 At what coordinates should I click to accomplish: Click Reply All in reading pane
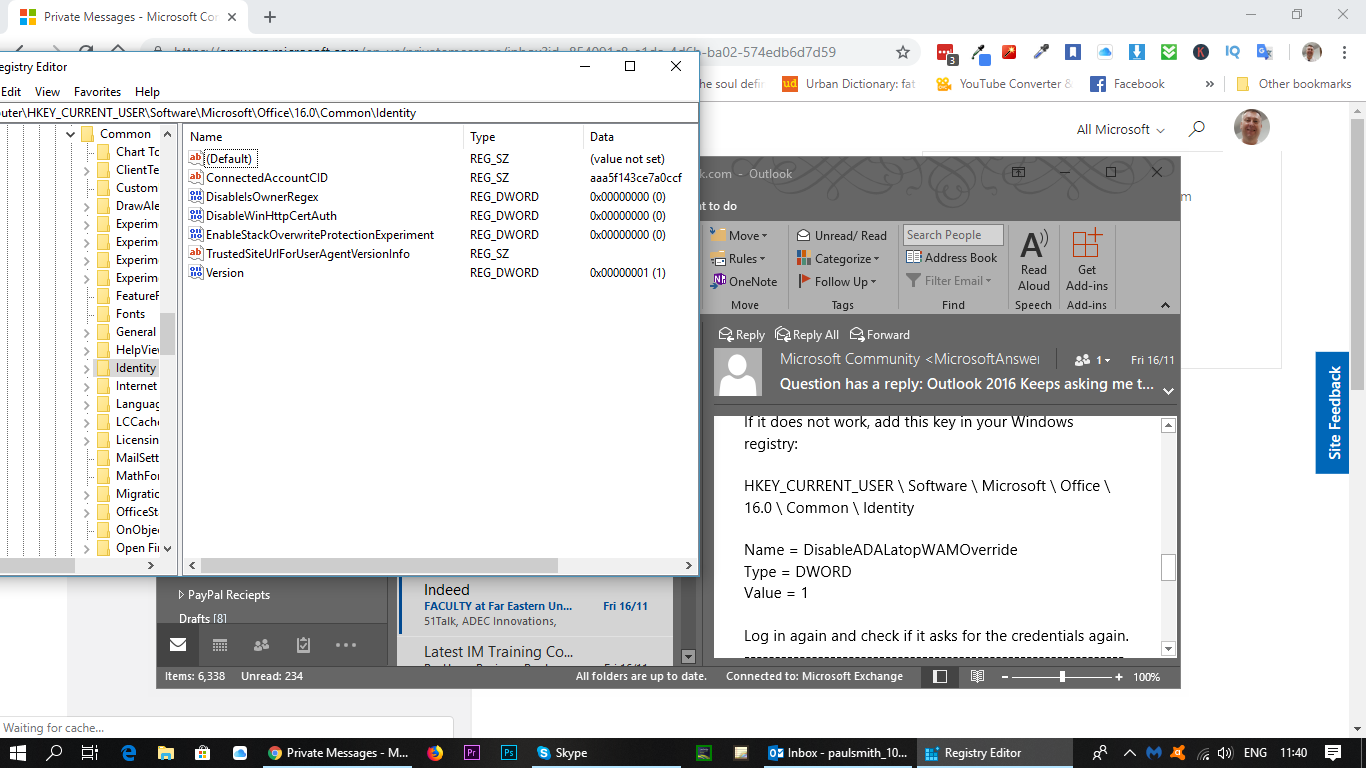coord(807,335)
